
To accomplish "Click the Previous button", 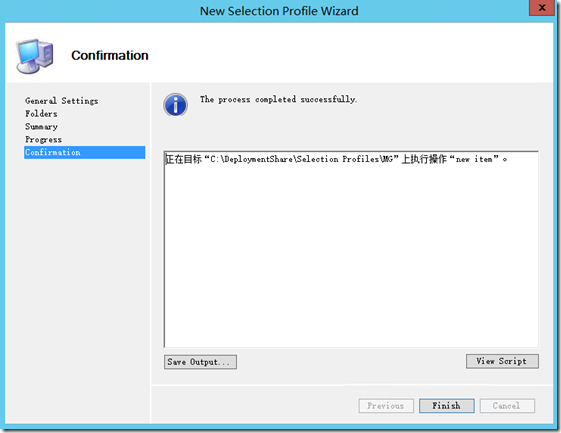I will 386,406.
